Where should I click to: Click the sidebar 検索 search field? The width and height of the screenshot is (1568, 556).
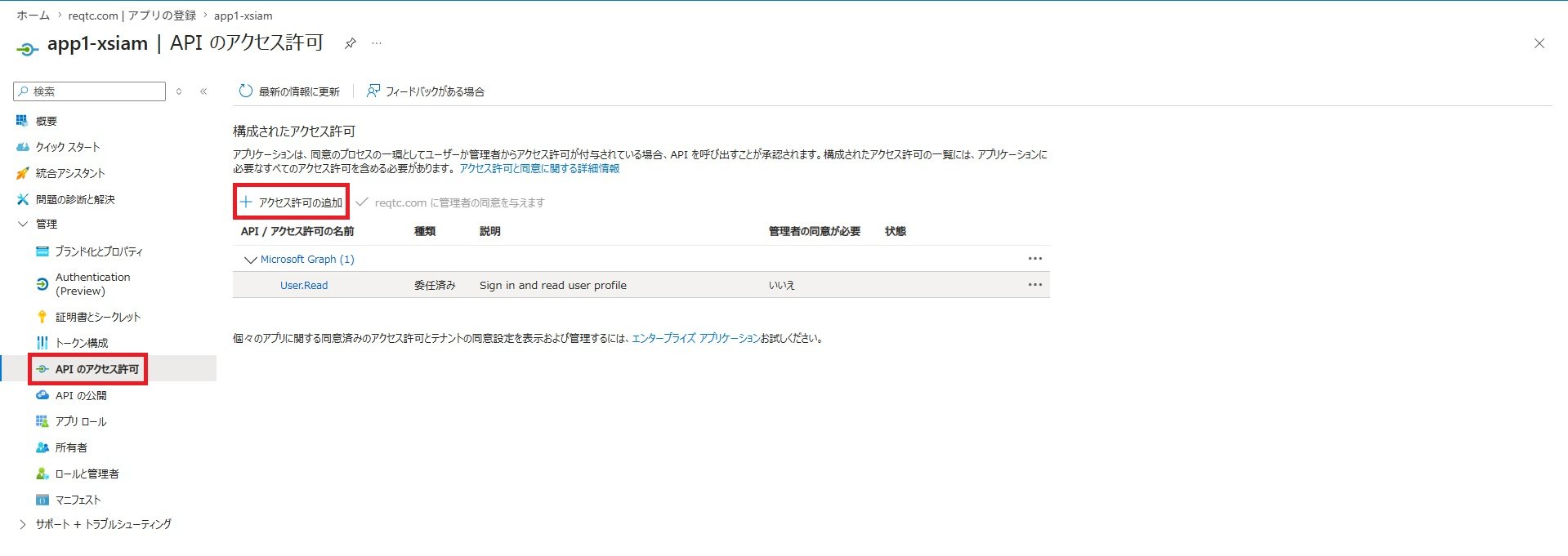tap(90, 91)
